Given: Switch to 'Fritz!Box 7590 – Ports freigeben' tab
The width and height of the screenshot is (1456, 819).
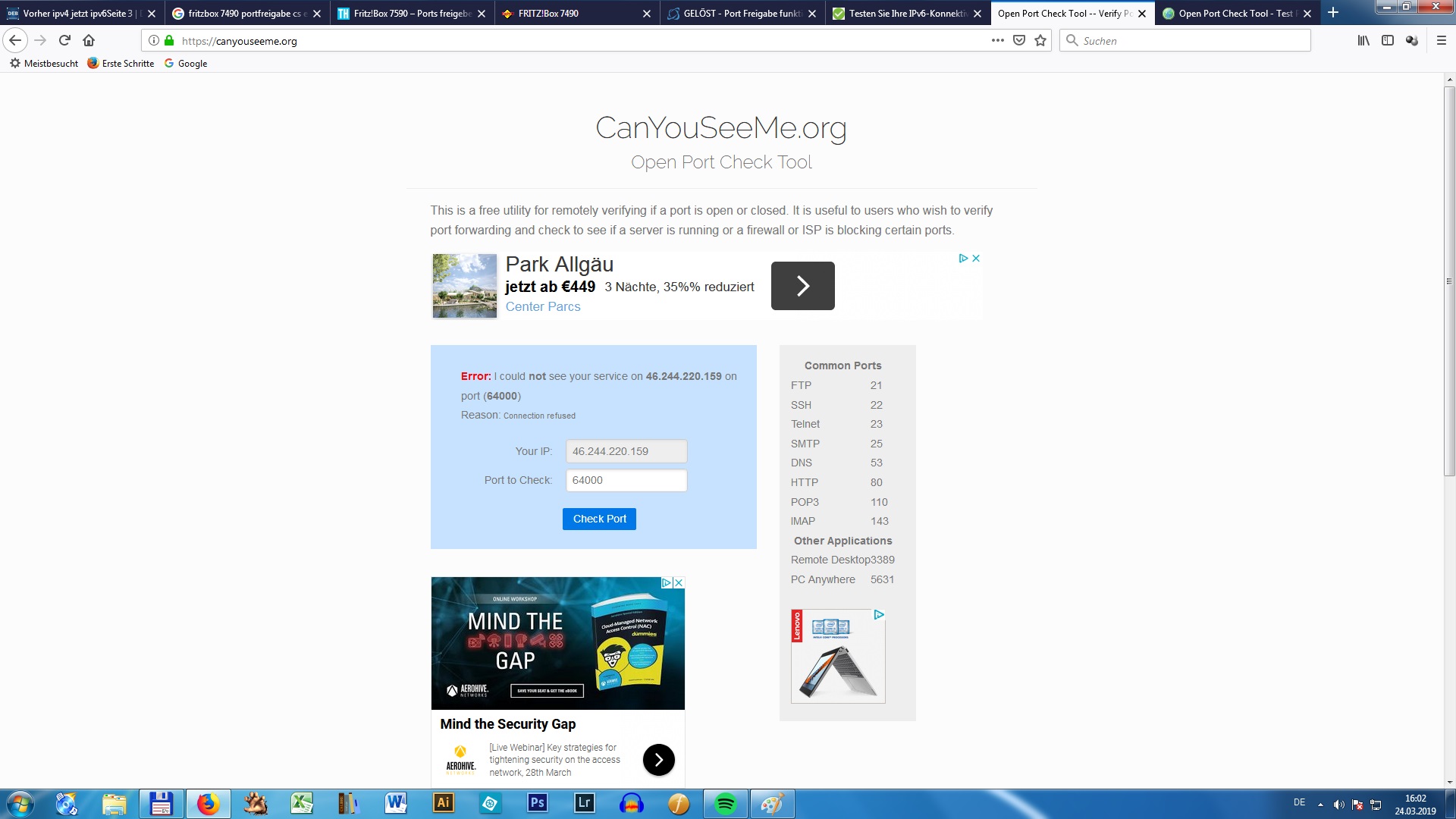Looking at the screenshot, I should (412, 14).
